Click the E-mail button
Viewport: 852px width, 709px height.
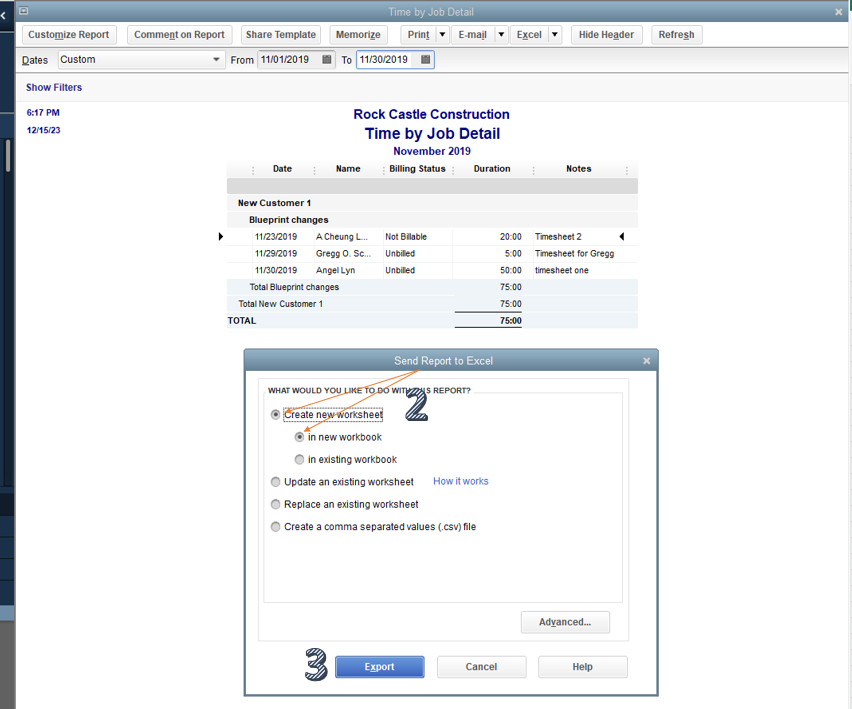coord(473,35)
